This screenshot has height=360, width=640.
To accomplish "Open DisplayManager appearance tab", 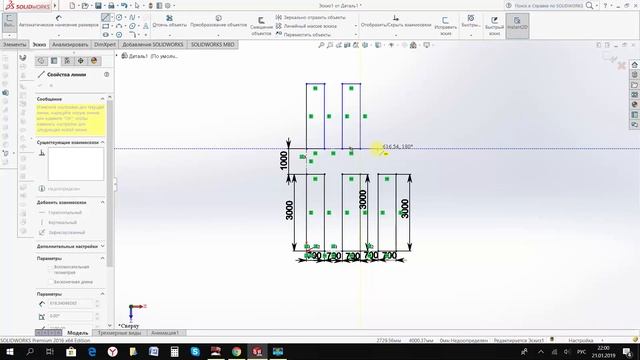I will coord(94,61).
